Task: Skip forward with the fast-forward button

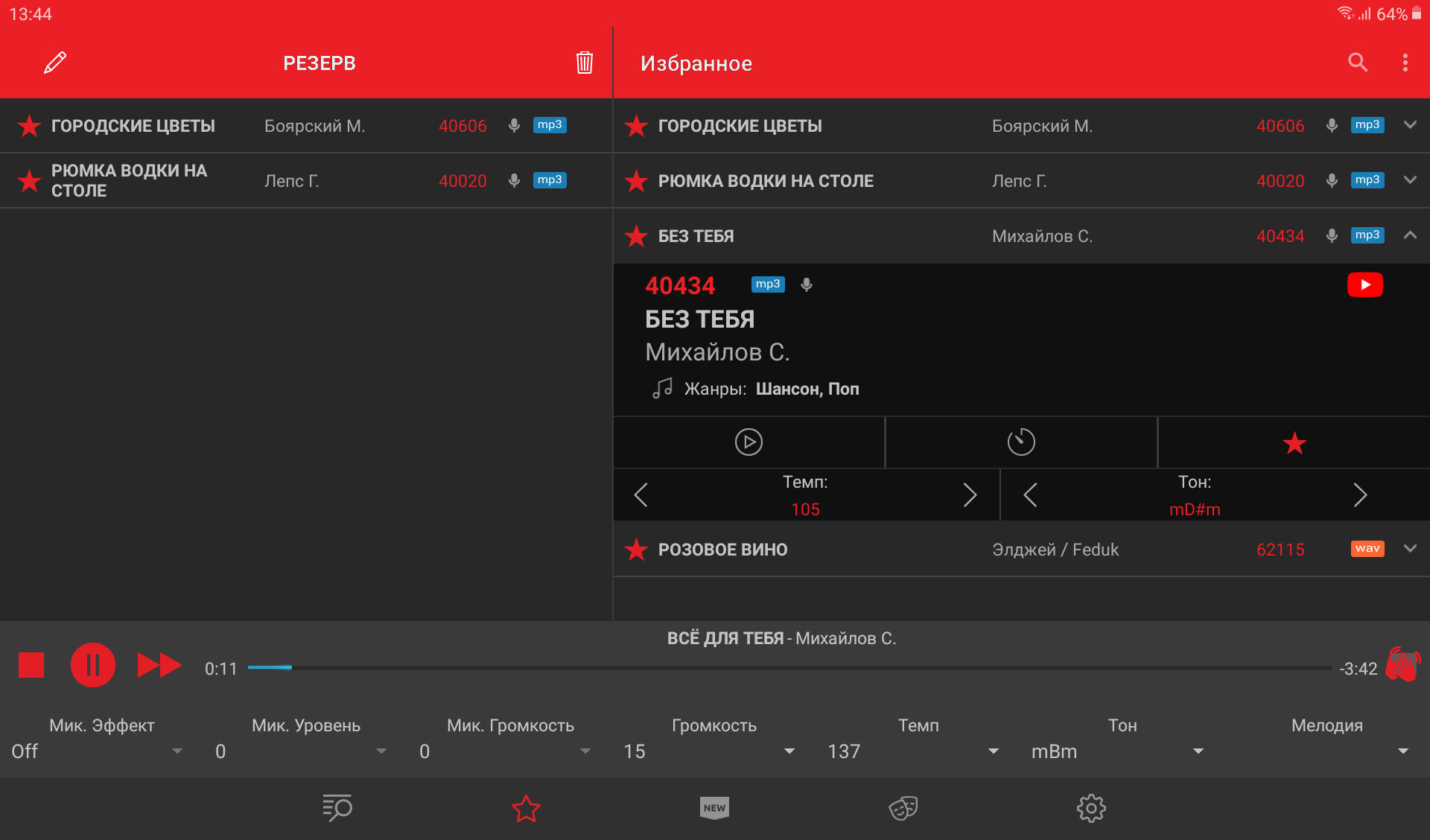Action: click(159, 665)
